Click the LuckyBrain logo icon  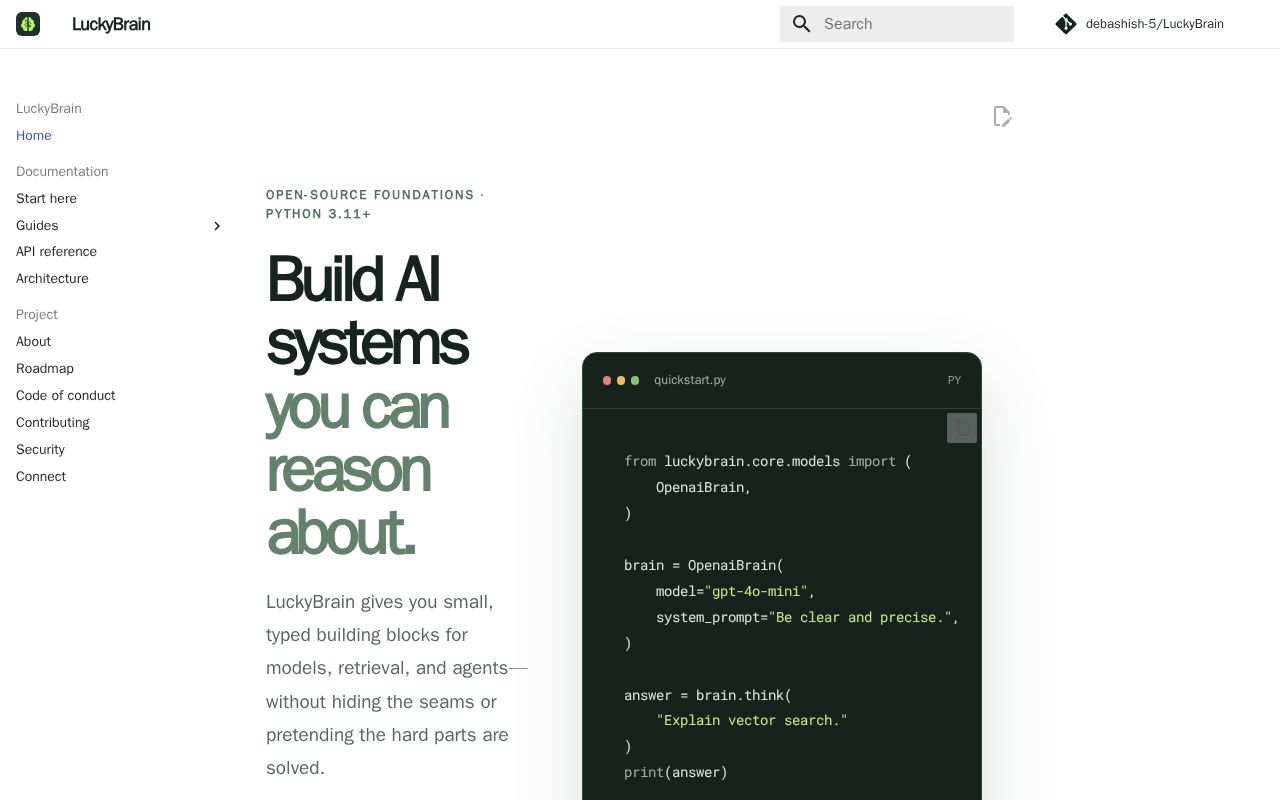coord(28,24)
